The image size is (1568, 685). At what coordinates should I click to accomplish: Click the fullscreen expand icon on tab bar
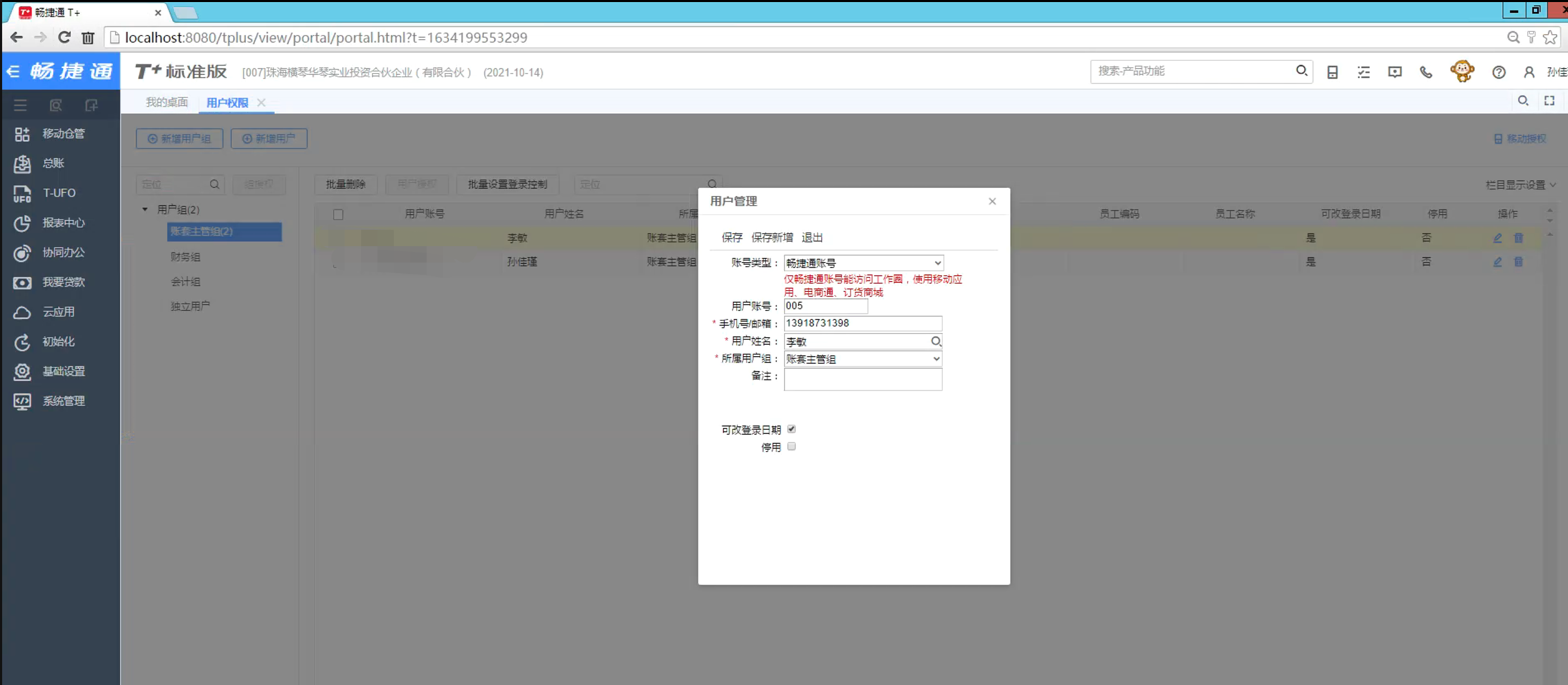click(x=1549, y=101)
